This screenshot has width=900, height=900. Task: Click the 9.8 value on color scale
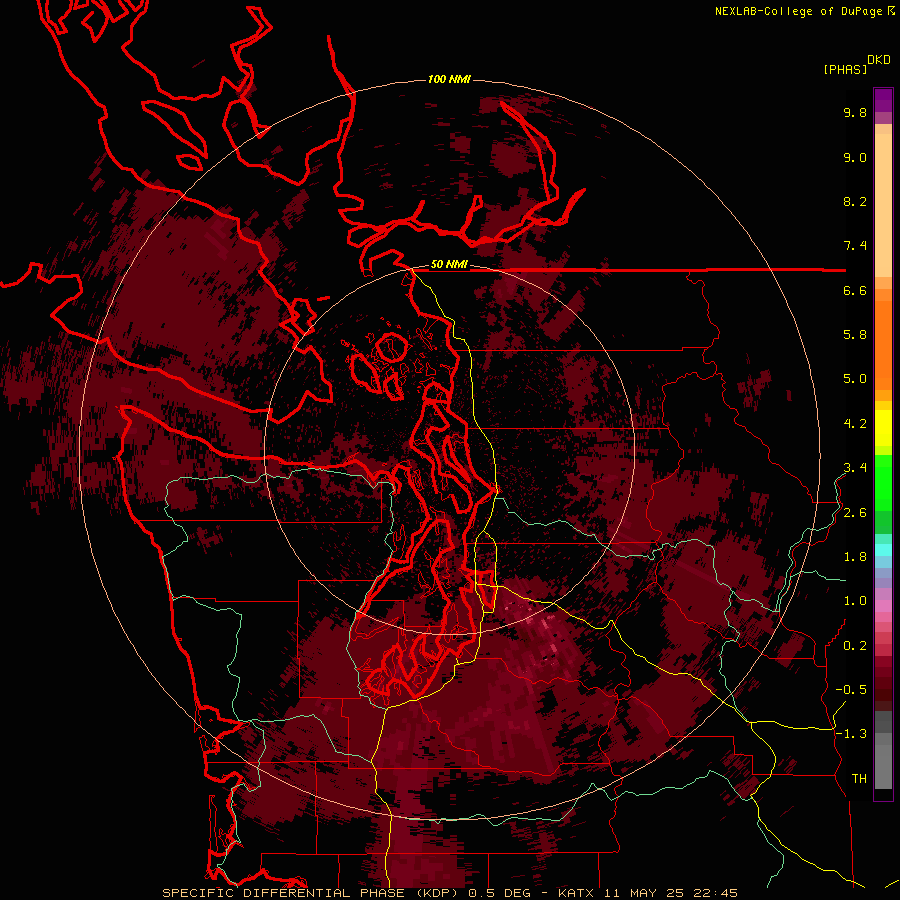855,113
